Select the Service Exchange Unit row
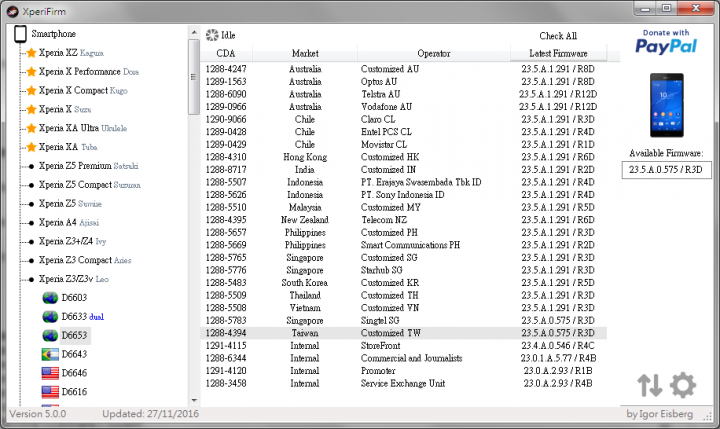This screenshot has width=720, height=429. 404,383
